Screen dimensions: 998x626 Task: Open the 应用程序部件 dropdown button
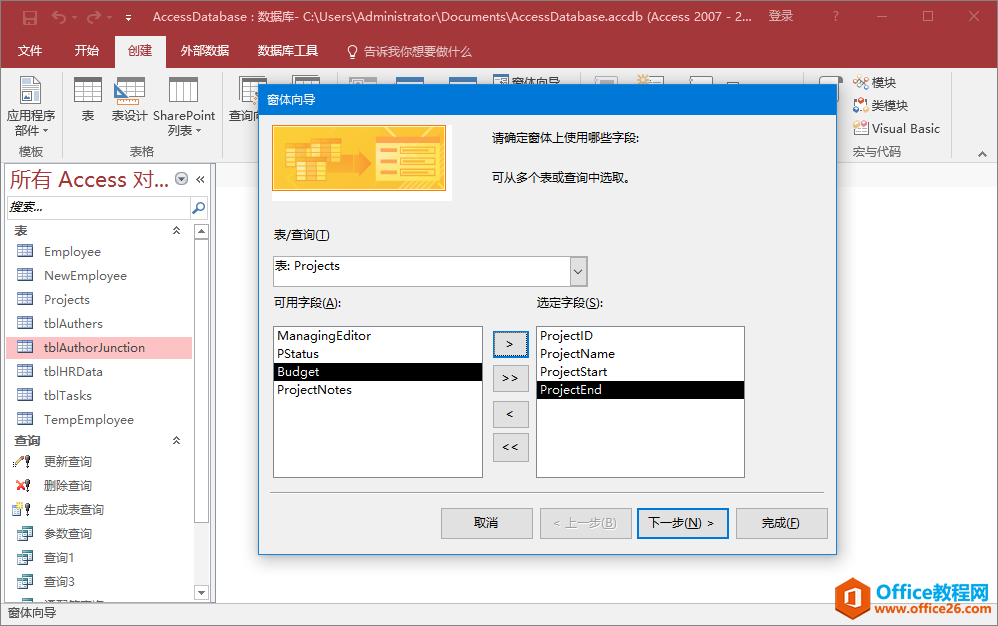(x=31, y=106)
